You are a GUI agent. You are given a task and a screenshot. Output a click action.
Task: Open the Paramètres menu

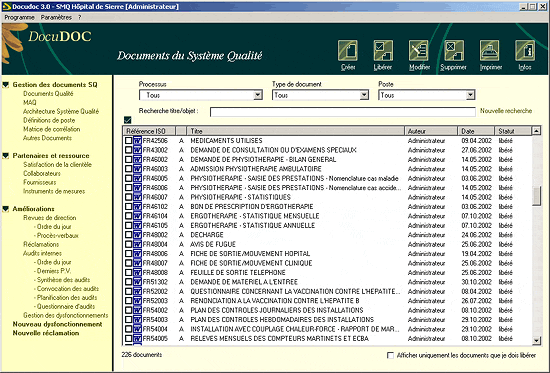click(56, 17)
